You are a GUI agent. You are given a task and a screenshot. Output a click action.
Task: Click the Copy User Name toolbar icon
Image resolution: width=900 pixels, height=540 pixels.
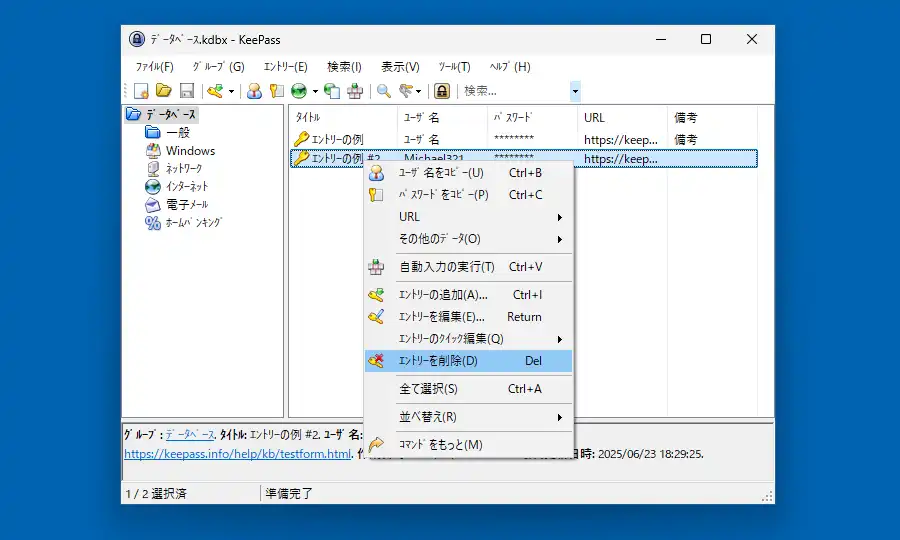254,91
